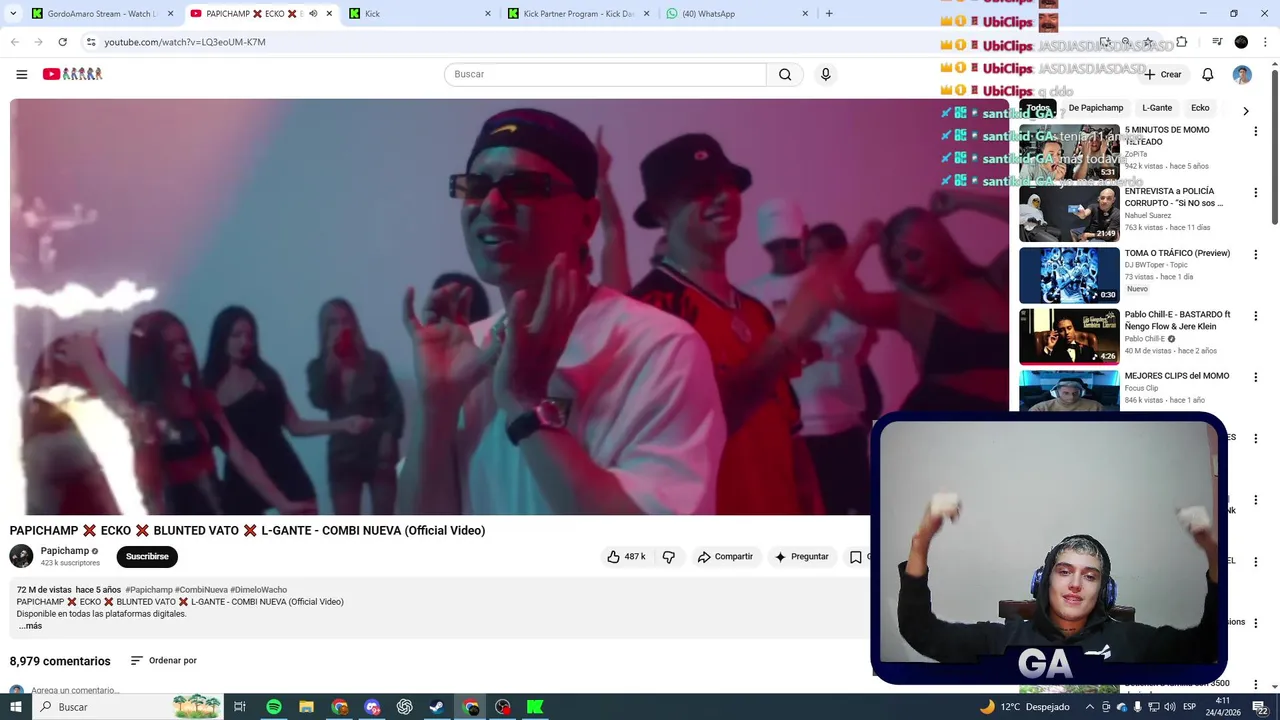
Task: Open the Chrome tab search dropdown arrow
Action: tap(13, 14)
